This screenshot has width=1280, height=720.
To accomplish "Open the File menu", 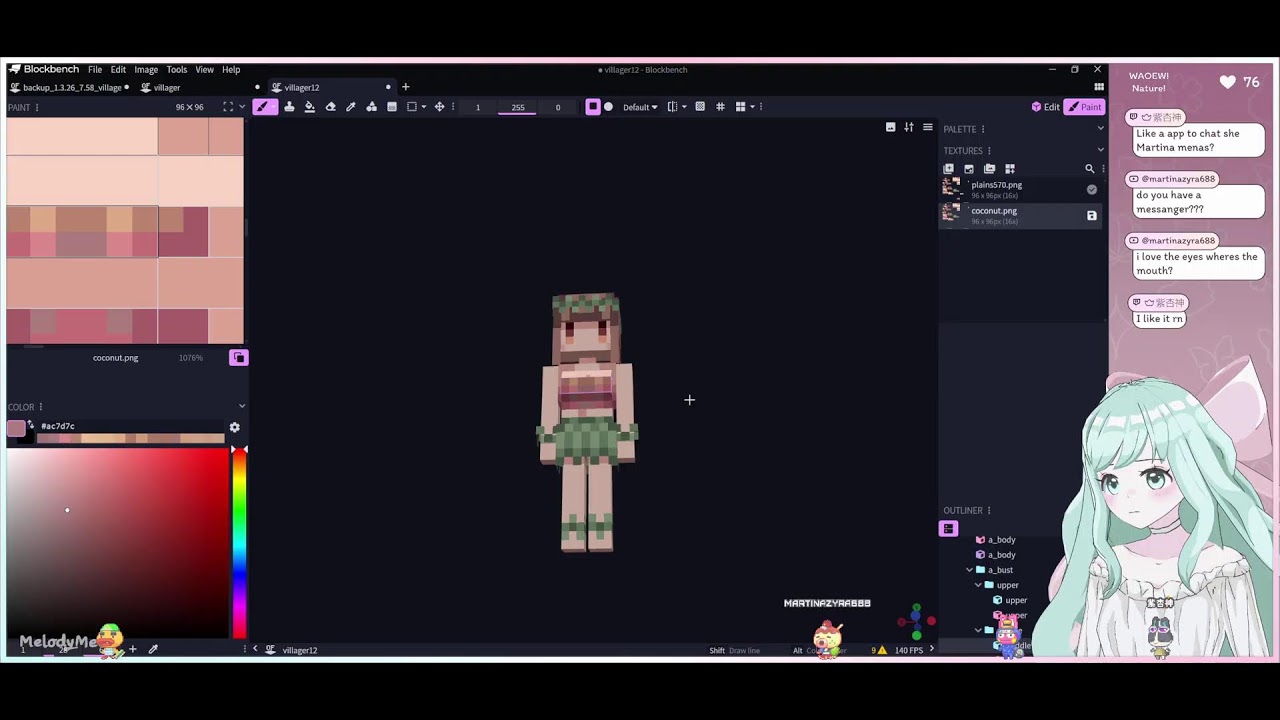I will (95, 70).
